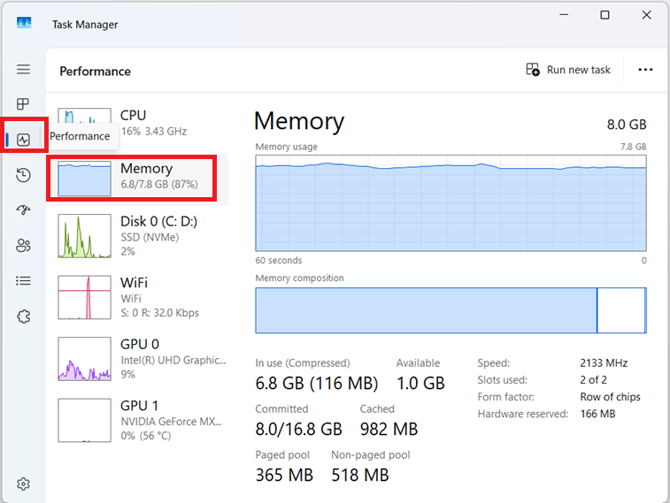670x503 pixels.
Task: Open the App history icon
Action: (x=23, y=175)
